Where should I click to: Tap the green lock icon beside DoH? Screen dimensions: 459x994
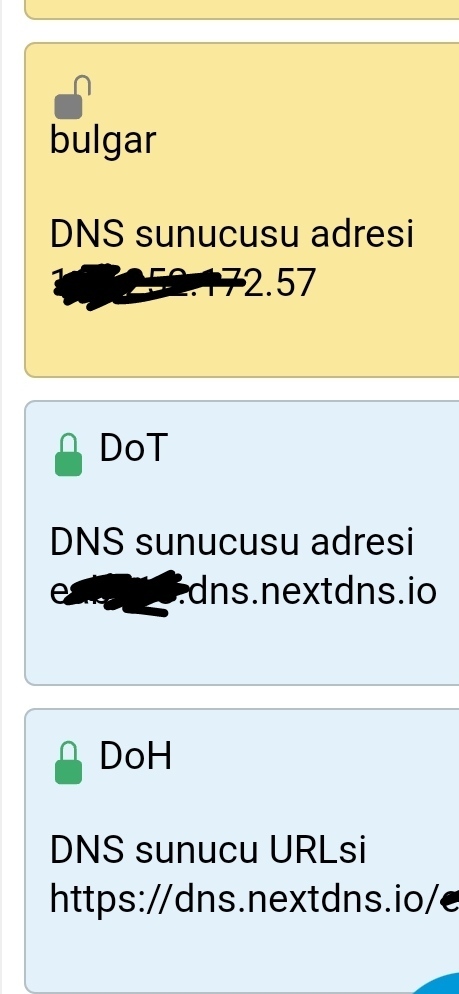tap(68, 763)
